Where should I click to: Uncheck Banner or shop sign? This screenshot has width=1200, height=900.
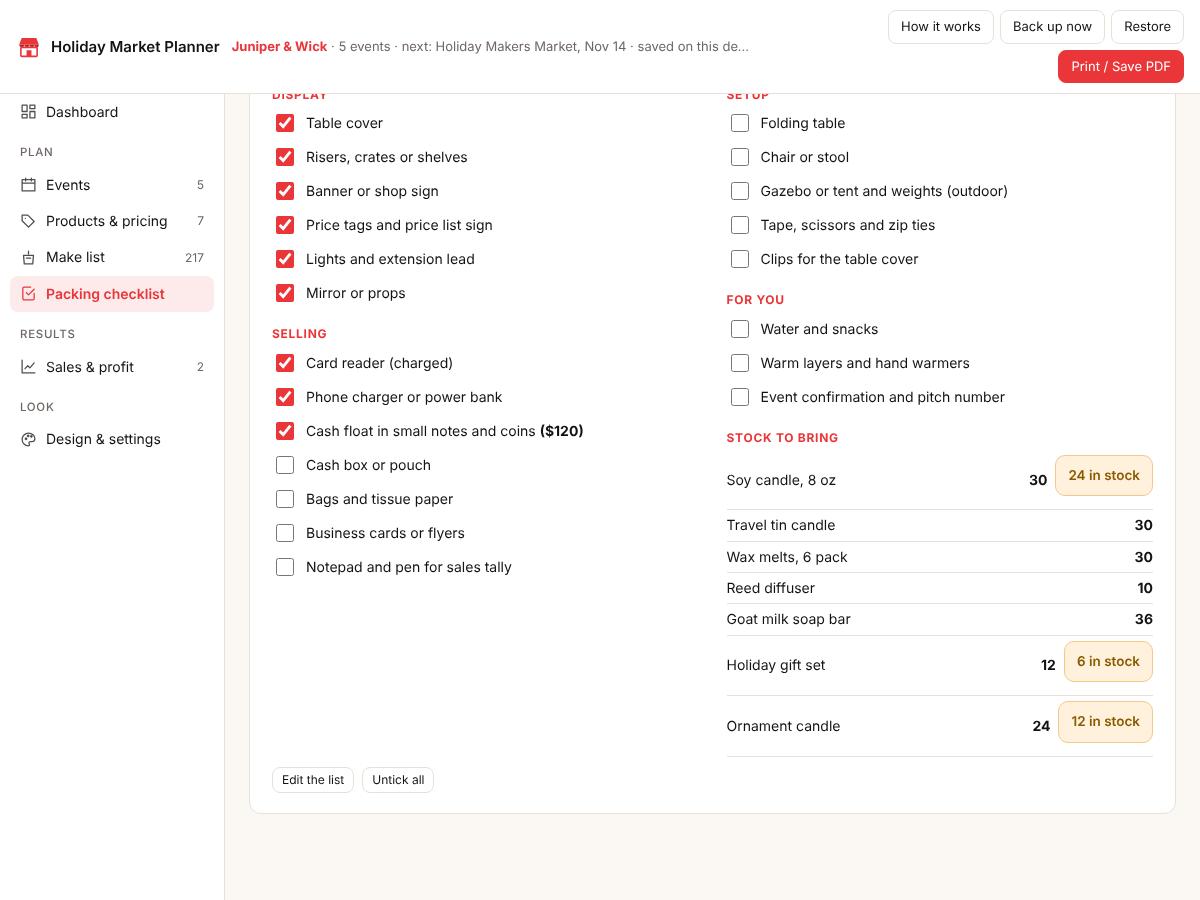point(285,191)
